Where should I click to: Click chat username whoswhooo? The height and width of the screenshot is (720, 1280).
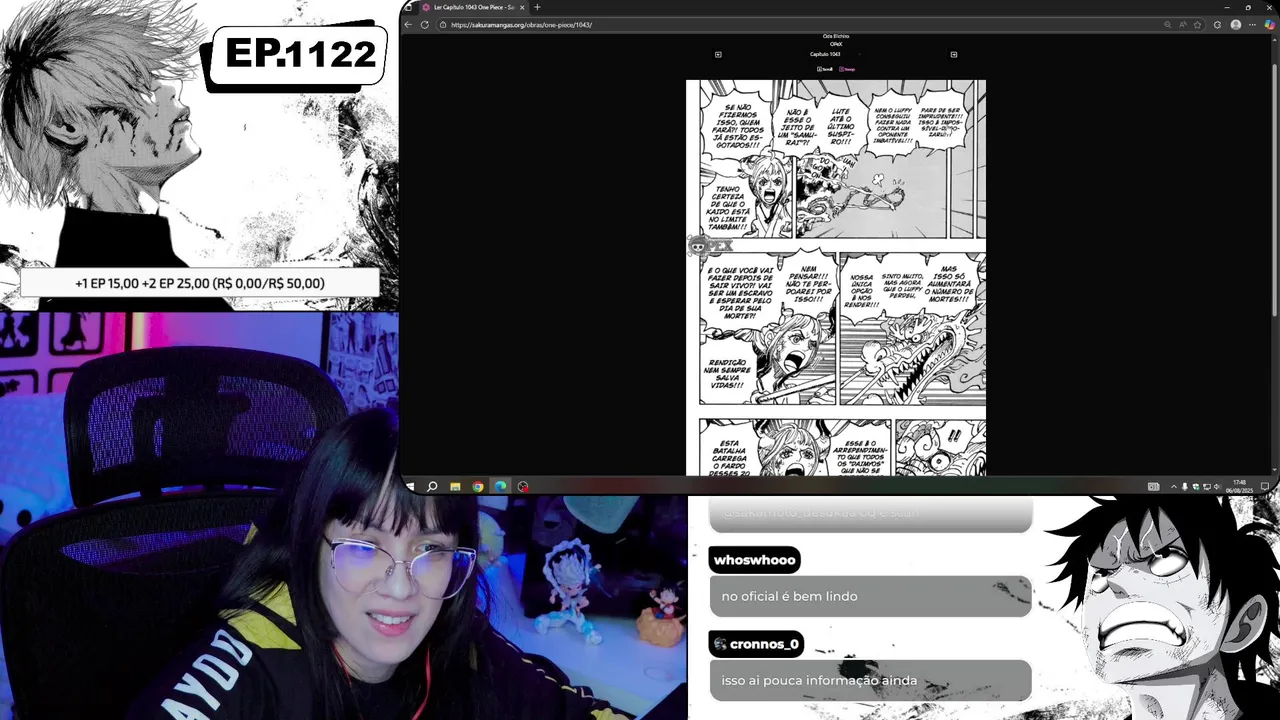(754, 560)
